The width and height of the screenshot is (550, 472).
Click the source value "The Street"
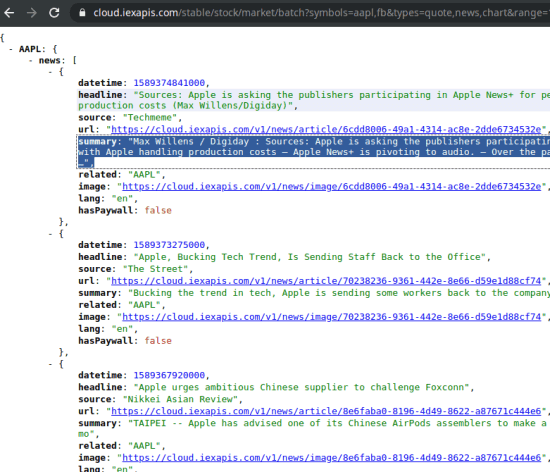(155, 269)
